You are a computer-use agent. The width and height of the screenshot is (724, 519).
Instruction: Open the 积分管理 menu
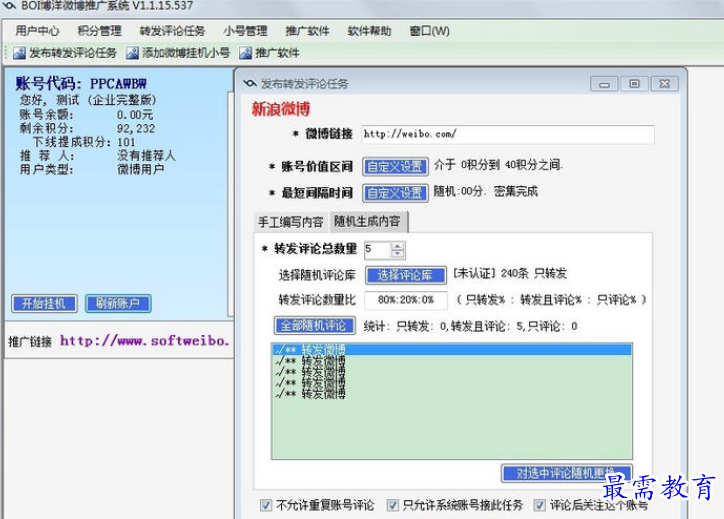99,31
